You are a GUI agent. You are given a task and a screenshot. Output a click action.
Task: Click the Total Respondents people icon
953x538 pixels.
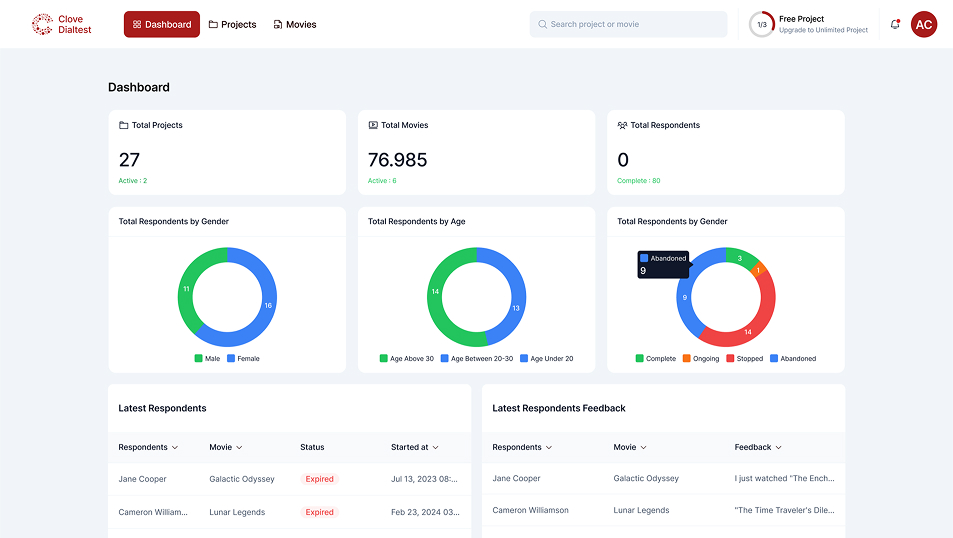pyautogui.click(x=622, y=125)
